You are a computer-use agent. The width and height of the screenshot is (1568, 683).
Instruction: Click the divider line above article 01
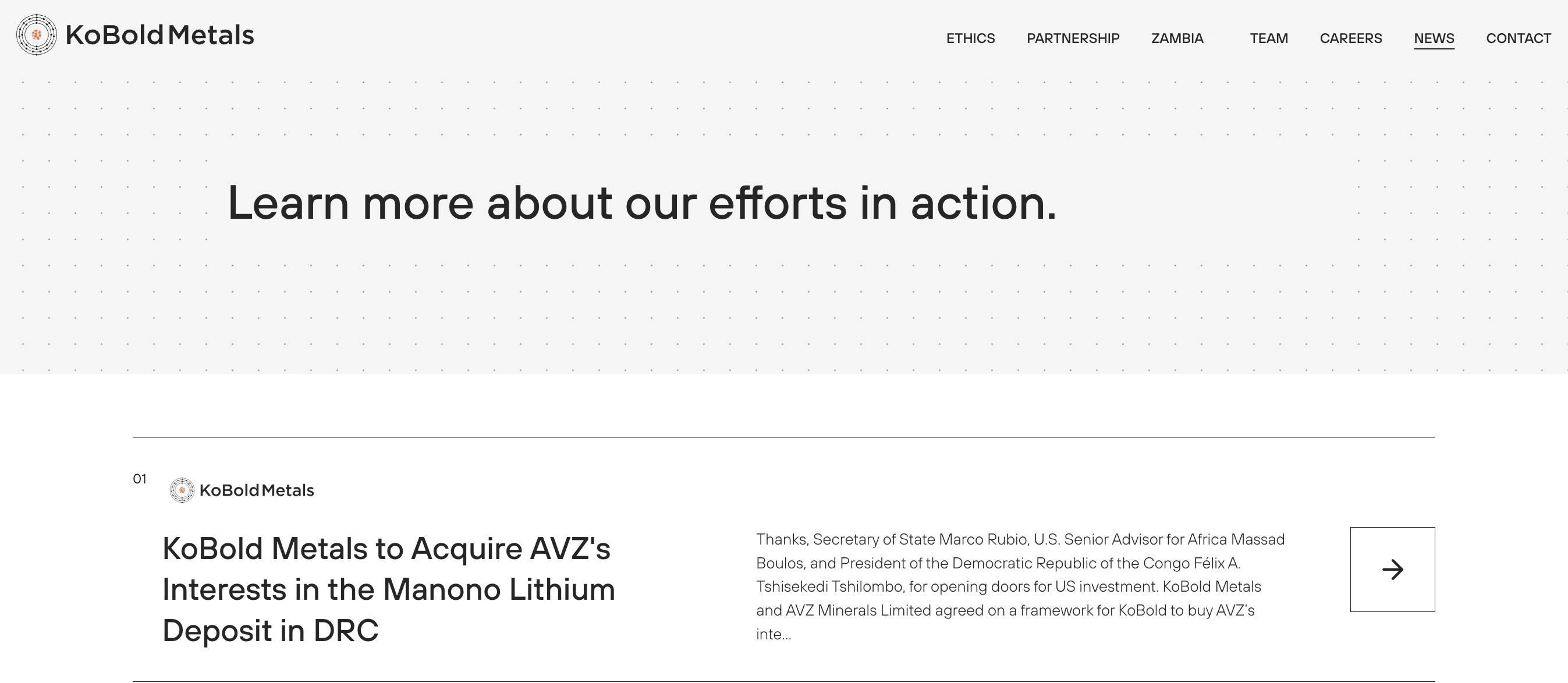pos(783,437)
